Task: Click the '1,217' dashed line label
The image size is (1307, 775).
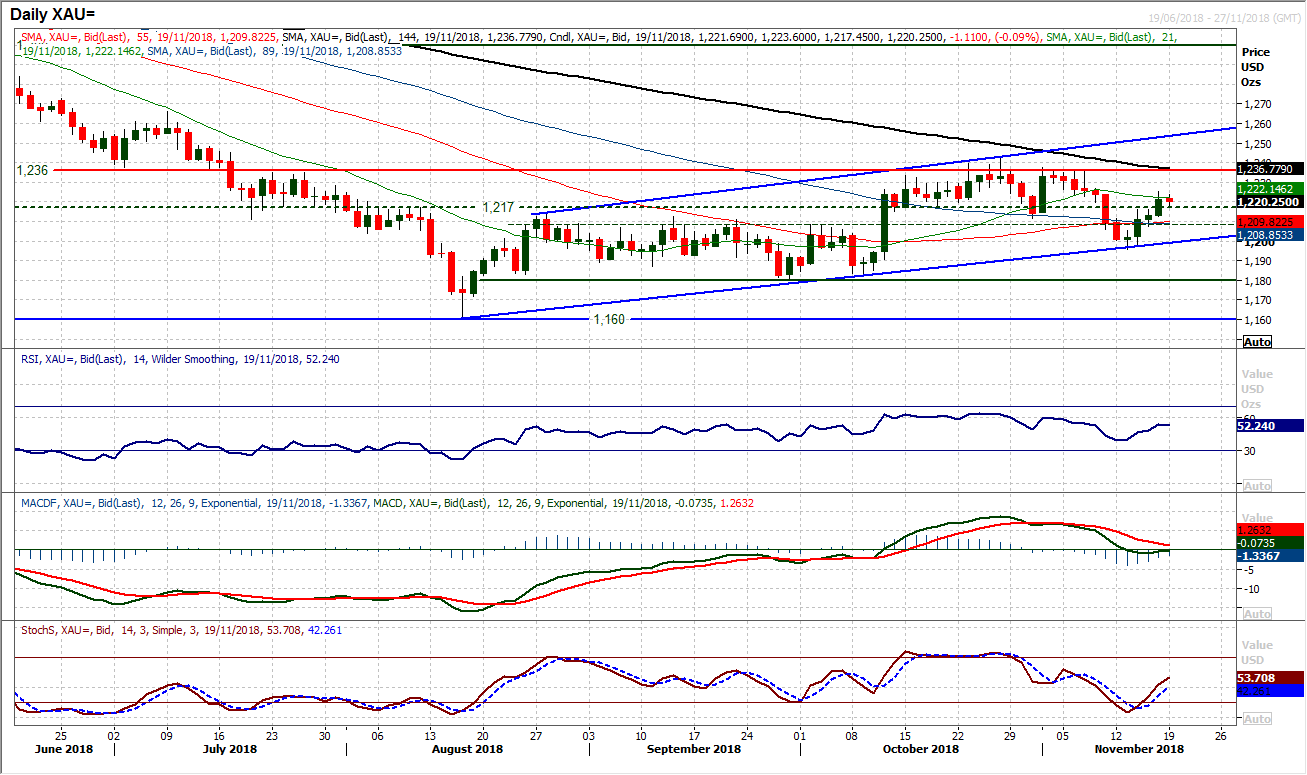Action: pos(499,207)
